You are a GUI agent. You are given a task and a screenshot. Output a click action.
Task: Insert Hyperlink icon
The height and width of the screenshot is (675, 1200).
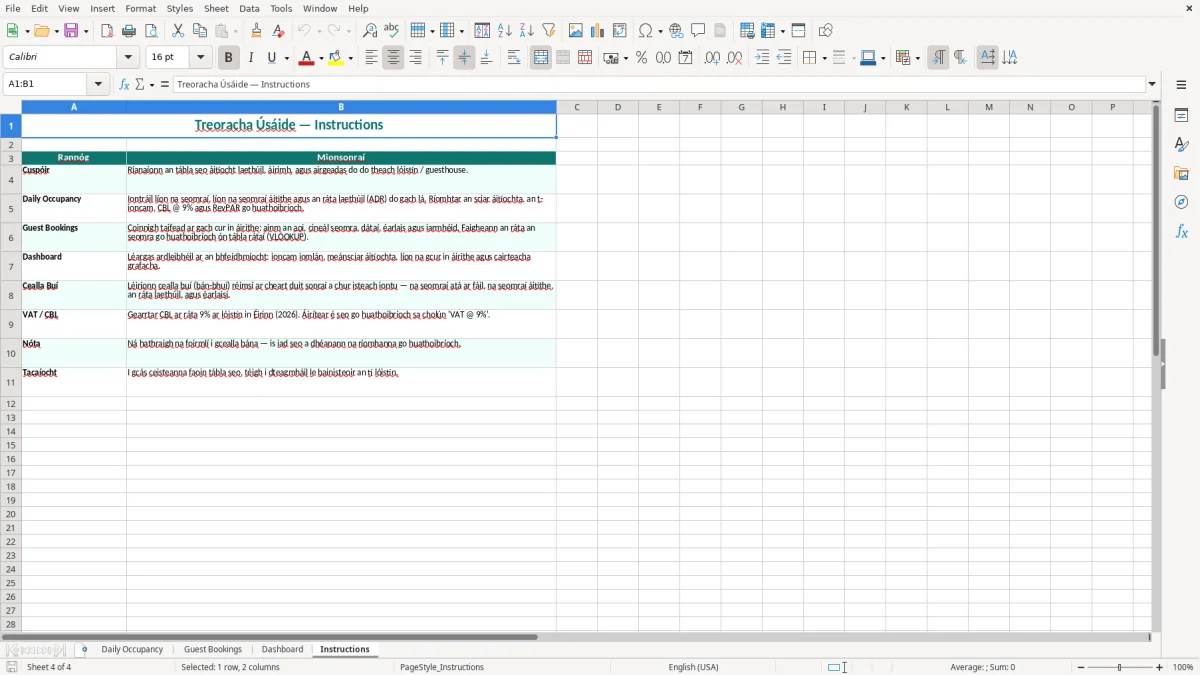[676, 31]
